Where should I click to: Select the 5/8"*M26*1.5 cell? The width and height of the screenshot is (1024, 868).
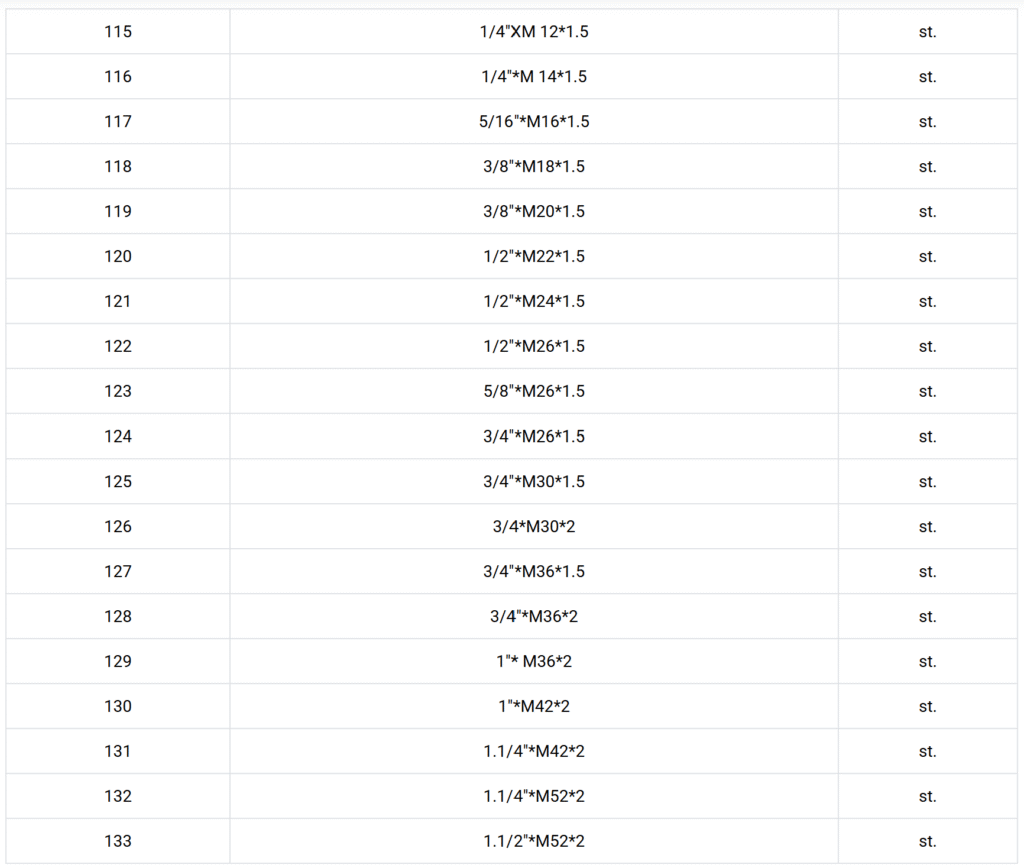533,392
